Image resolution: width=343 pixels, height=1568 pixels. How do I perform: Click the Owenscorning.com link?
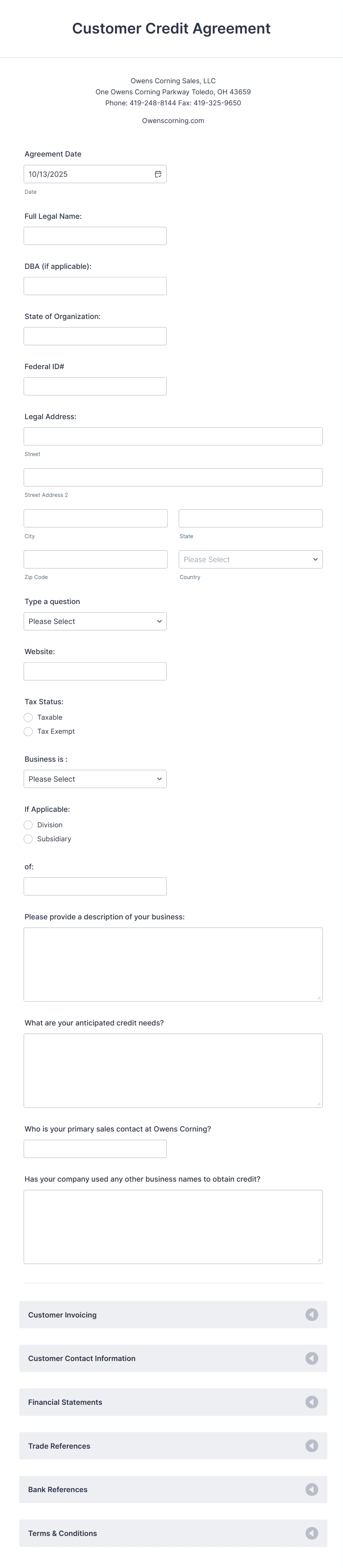[x=173, y=120]
